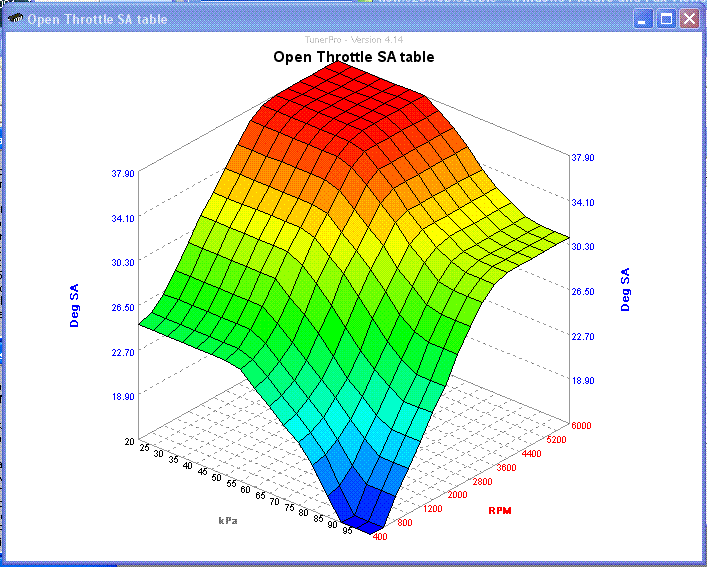The width and height of the screenshot is (709, 568).
Task: Click the TunerPro Version 4.14 label
Action: 354,40
